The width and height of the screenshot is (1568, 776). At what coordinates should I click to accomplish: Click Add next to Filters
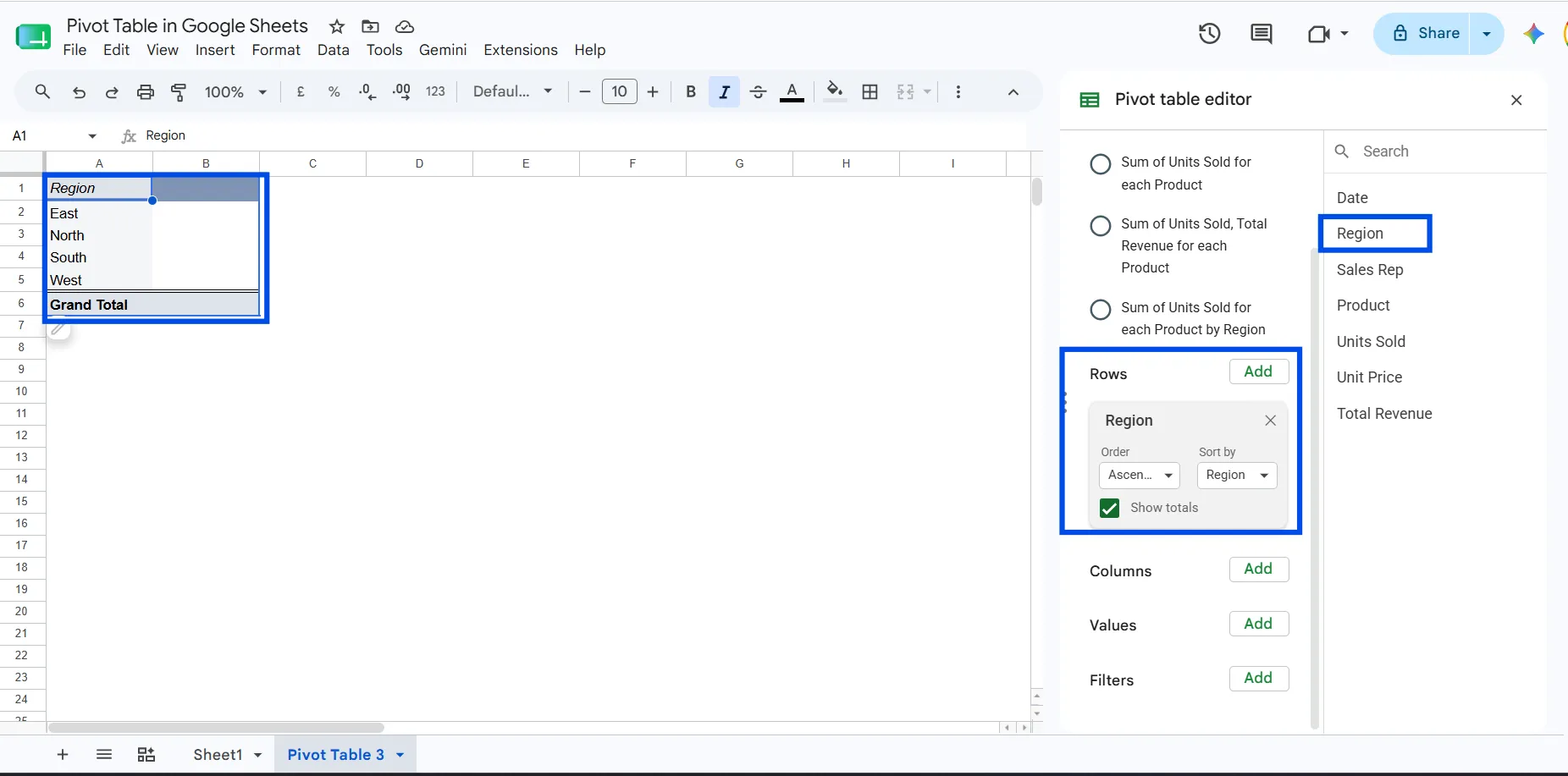click(x=1259, y=678)
